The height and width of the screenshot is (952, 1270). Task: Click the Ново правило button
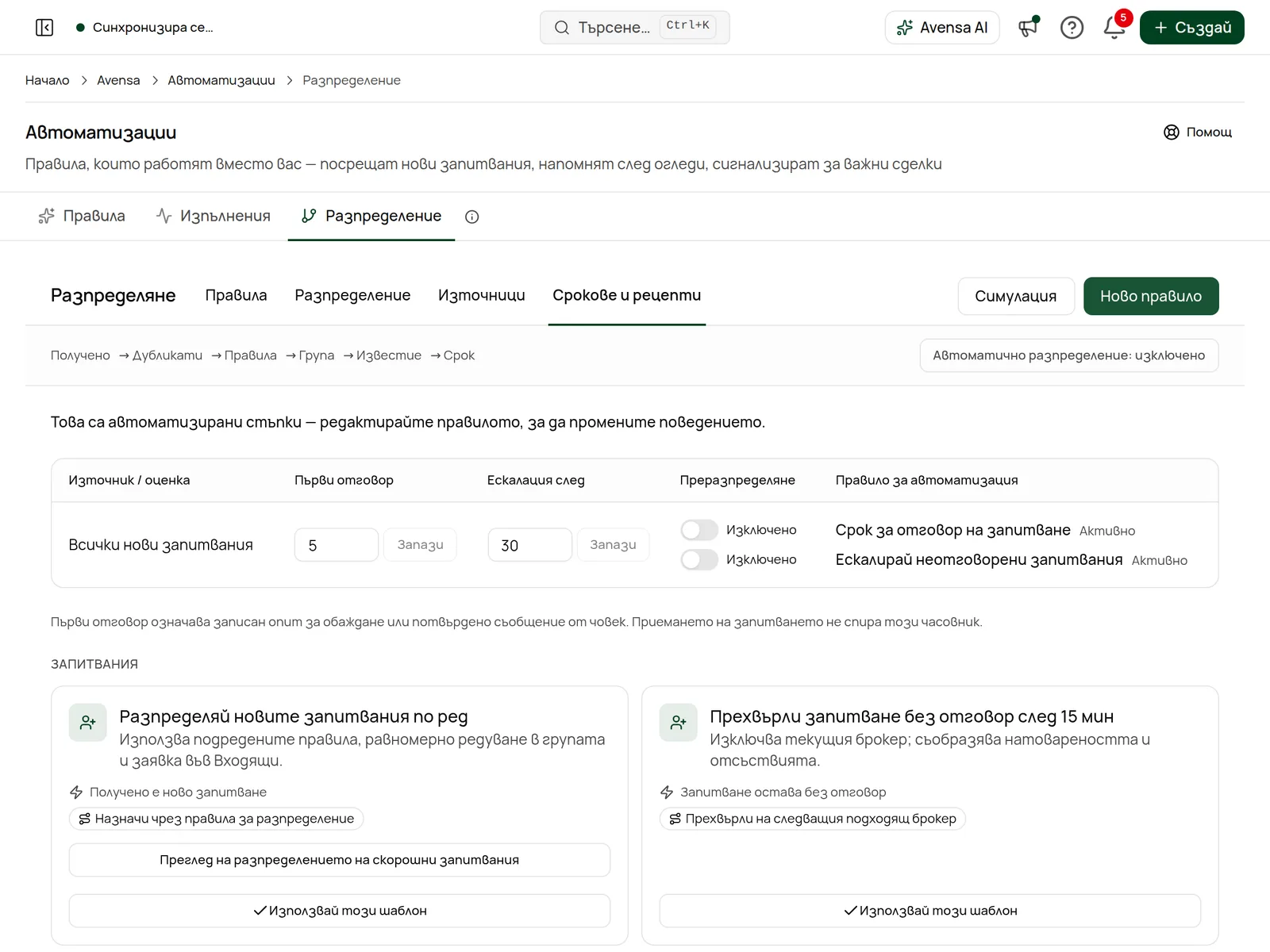[1151, 296]
